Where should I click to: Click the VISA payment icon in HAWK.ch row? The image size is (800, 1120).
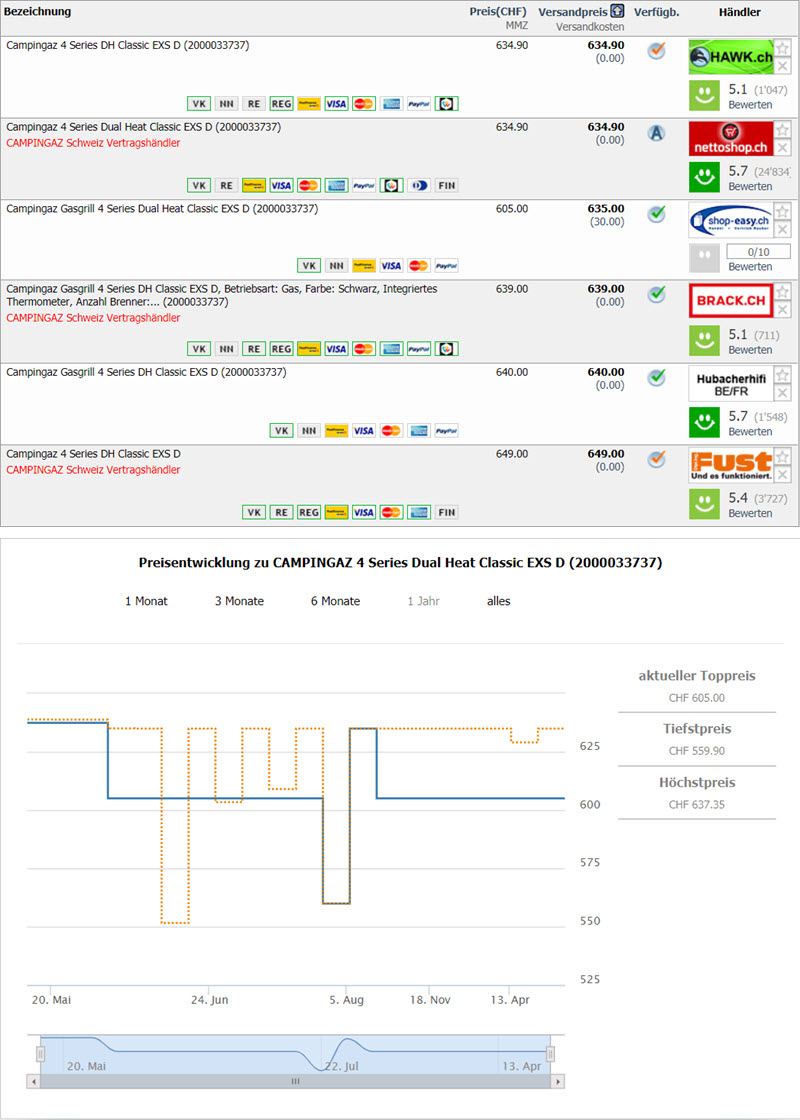[x=336, y=104]
